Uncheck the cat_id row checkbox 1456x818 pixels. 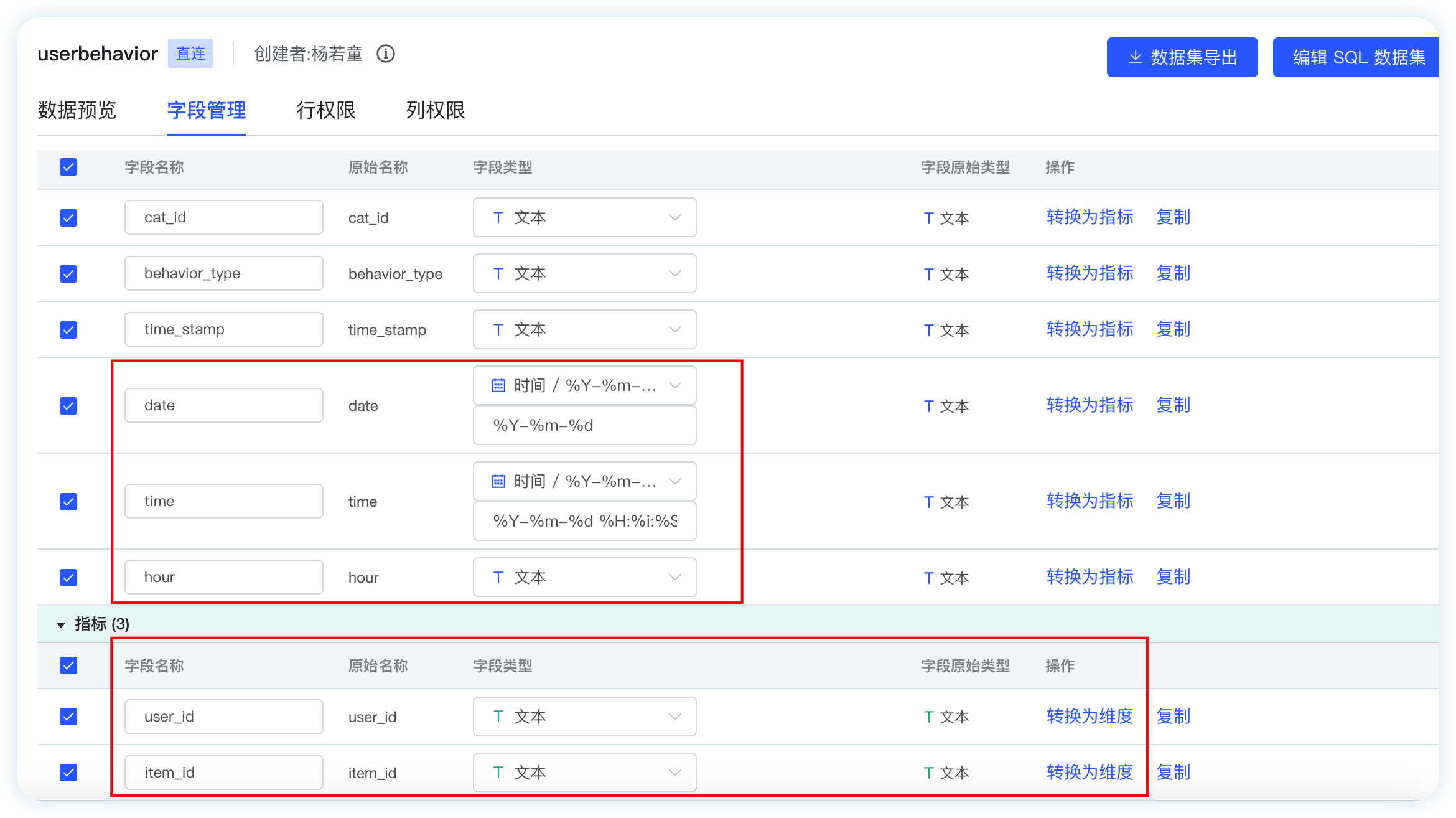pyautogui.click(x=68, y=218)
